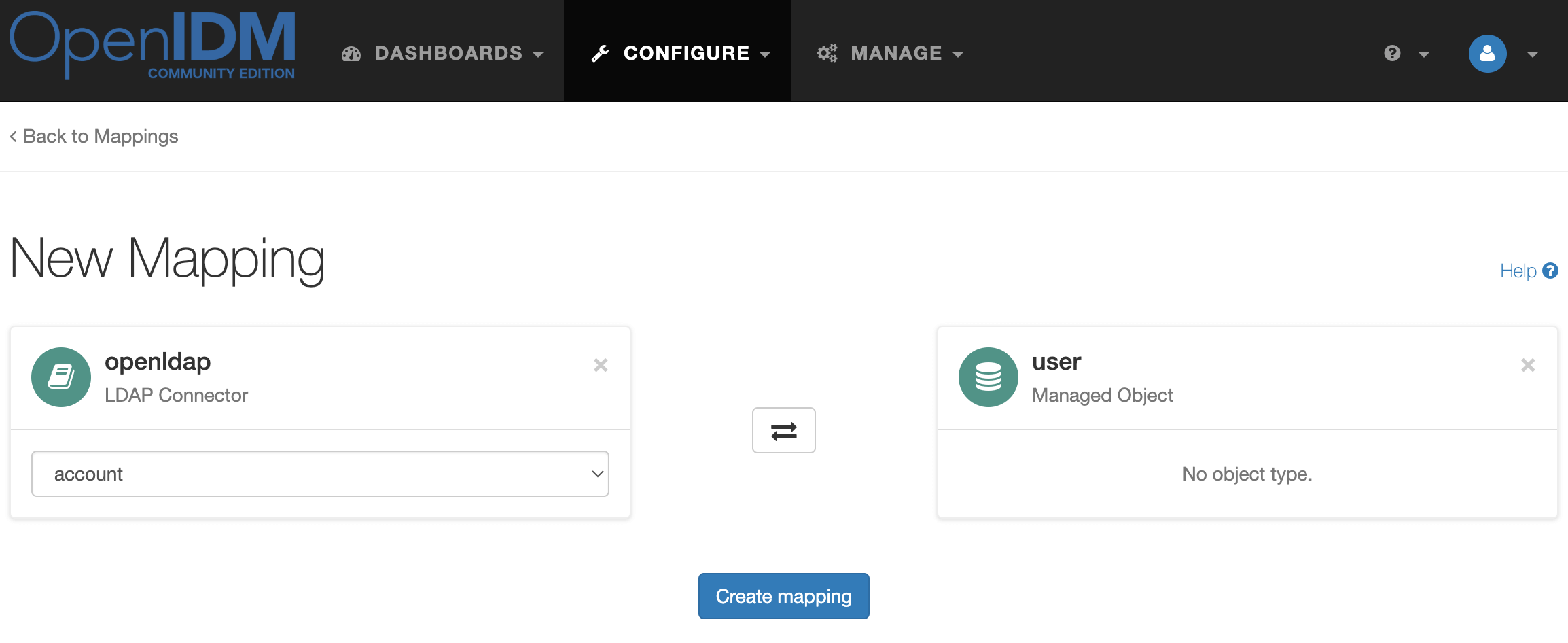The image size is (1568, 643).
Task: Open the account object type dropdown
Action: 320,474
